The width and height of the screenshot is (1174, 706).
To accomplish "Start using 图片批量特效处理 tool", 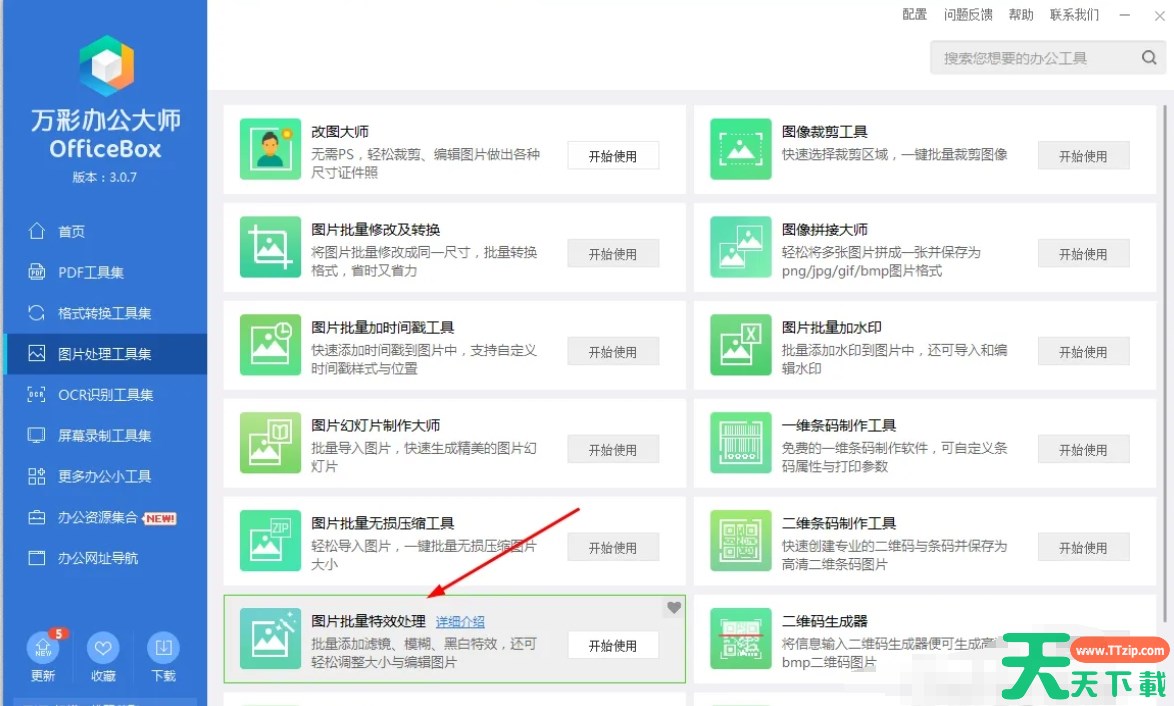I will click(613, 646).
